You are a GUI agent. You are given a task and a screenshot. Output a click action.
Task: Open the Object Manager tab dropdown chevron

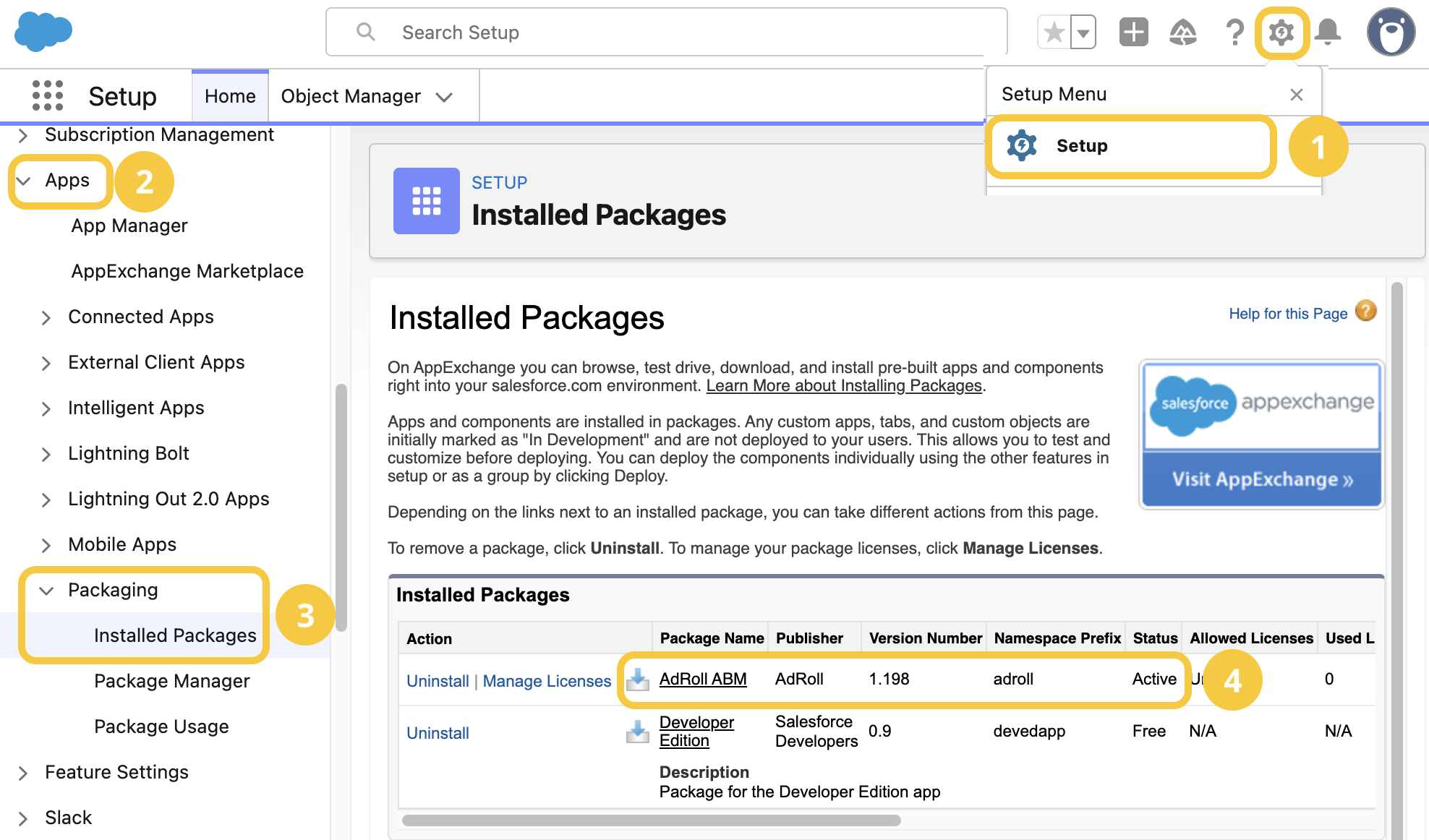point(444,97)
